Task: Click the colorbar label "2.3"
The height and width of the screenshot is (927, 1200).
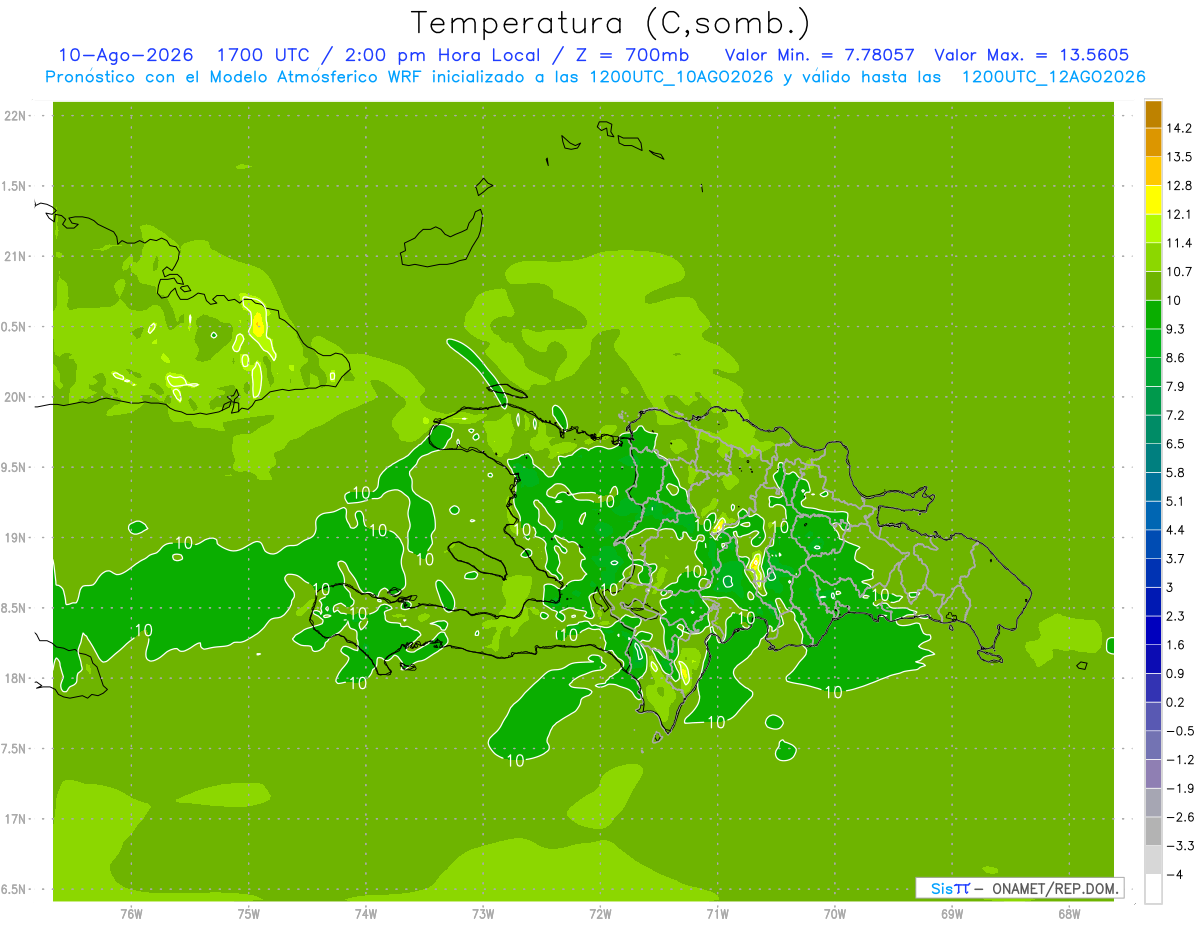Action: tap(1176, 616)
